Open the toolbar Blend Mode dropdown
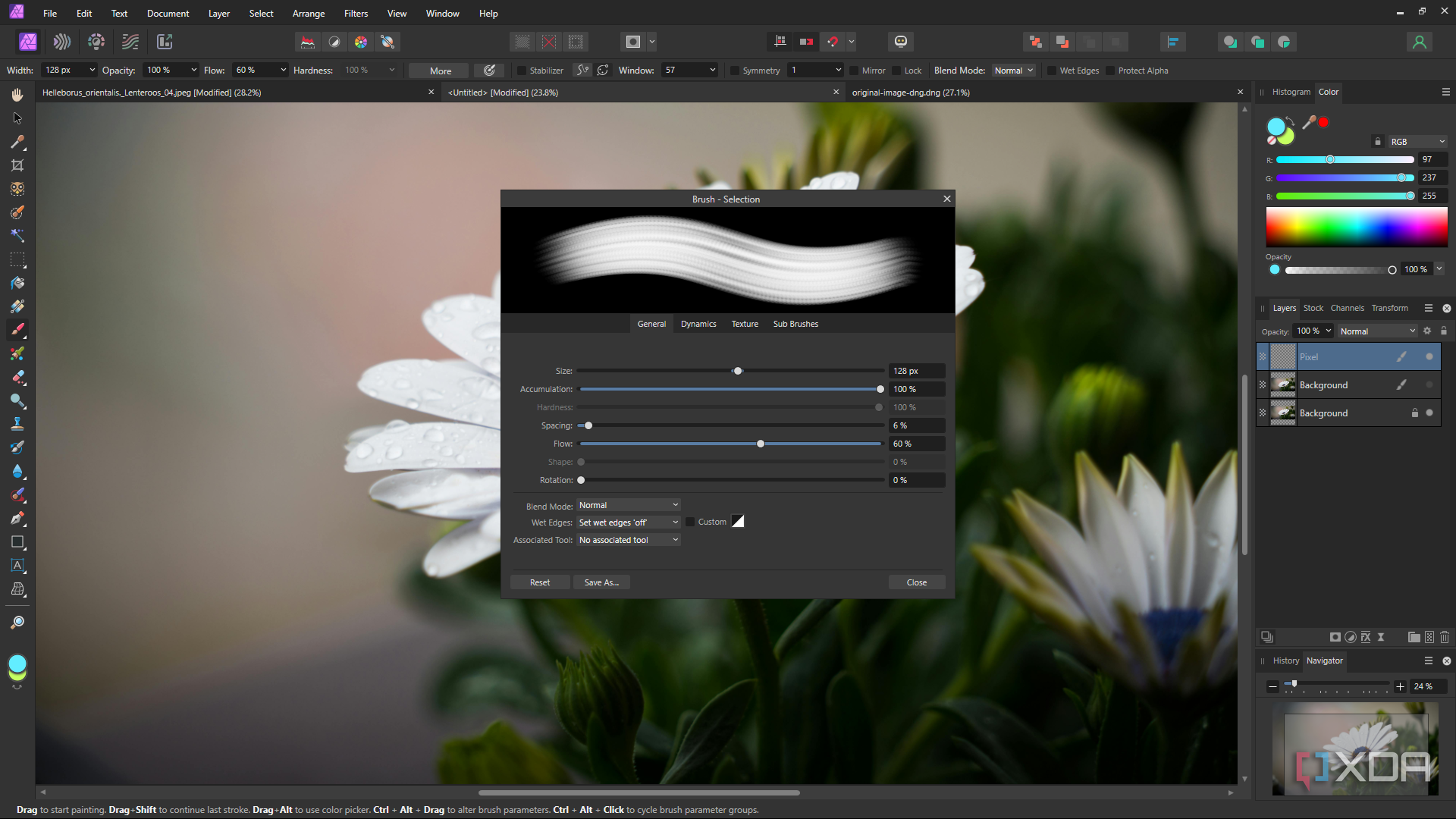Viewport: 1456px width, 819px height. point(1013,71)
